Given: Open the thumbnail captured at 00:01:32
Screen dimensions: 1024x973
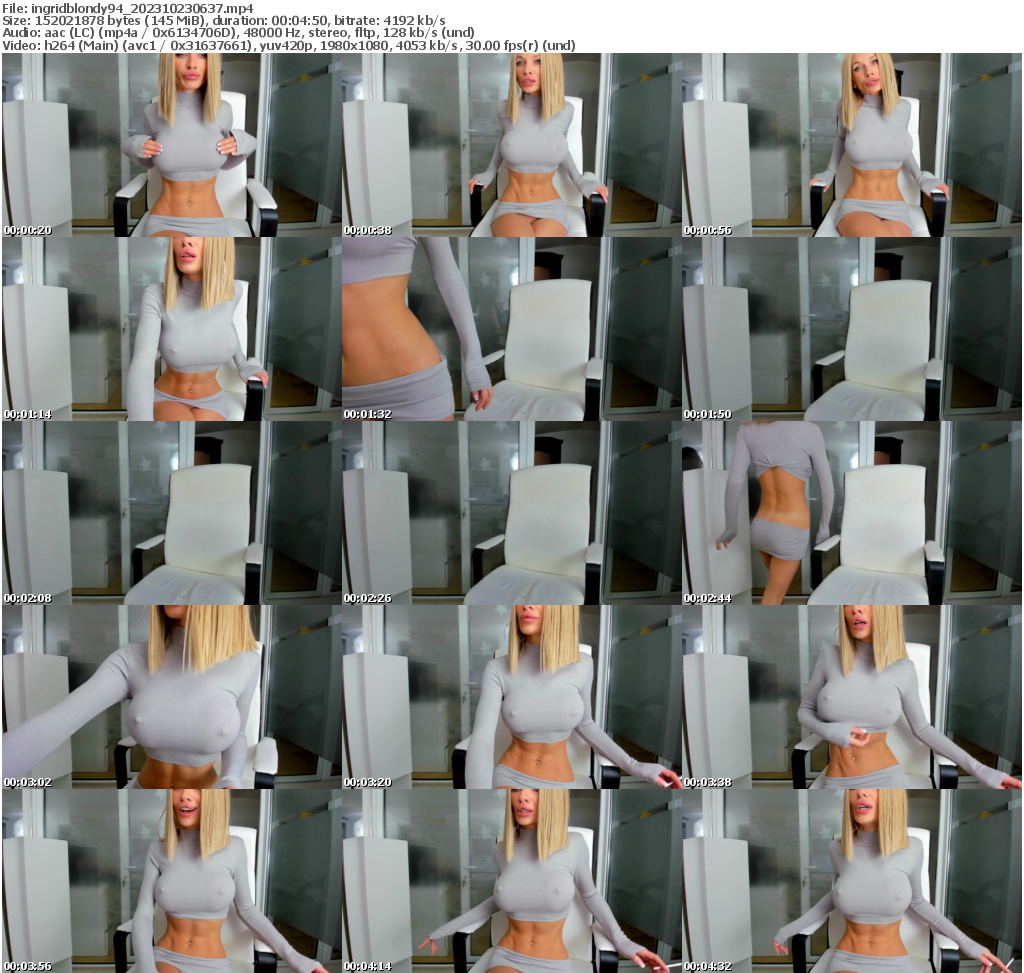Looking at the screenshot, I should coord(511,328).
